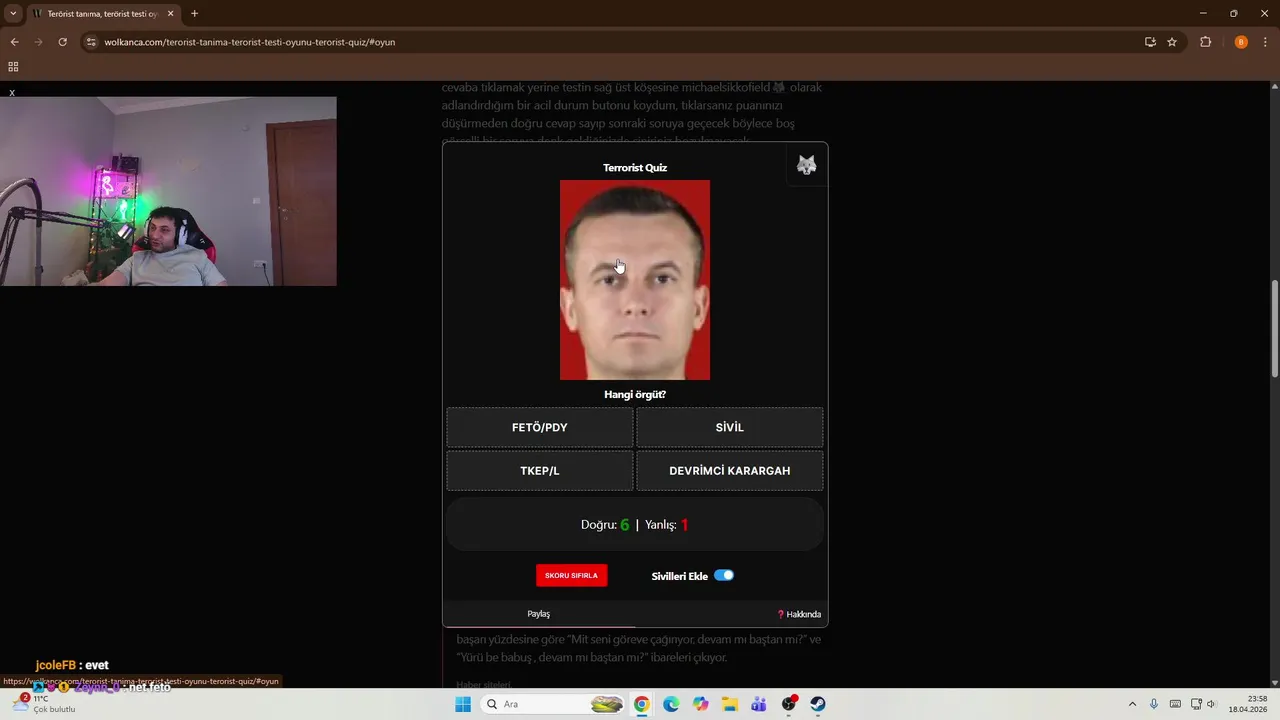Open the Chrome profile avatar
The height and width of the screenshot is (720, 1280).
point(1241,42)
